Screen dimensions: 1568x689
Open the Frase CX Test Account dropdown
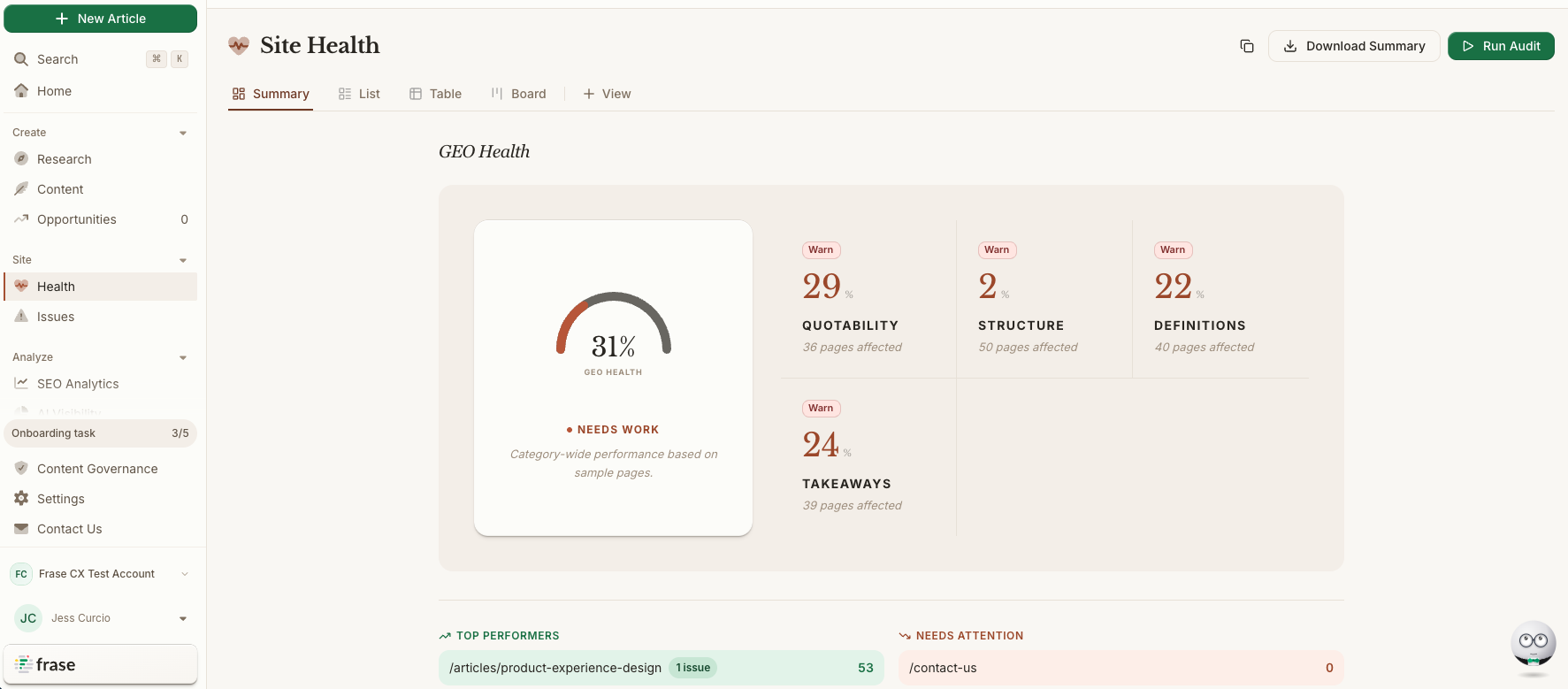tap(185, 574)
